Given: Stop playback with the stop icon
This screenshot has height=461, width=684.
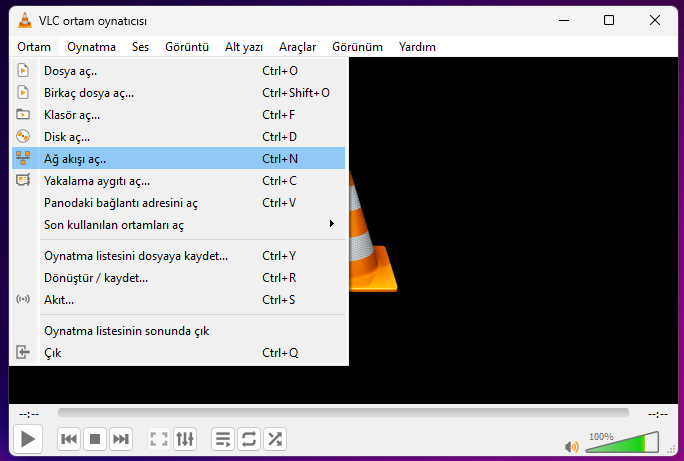Looking at the screenshot, I should 95,439.
